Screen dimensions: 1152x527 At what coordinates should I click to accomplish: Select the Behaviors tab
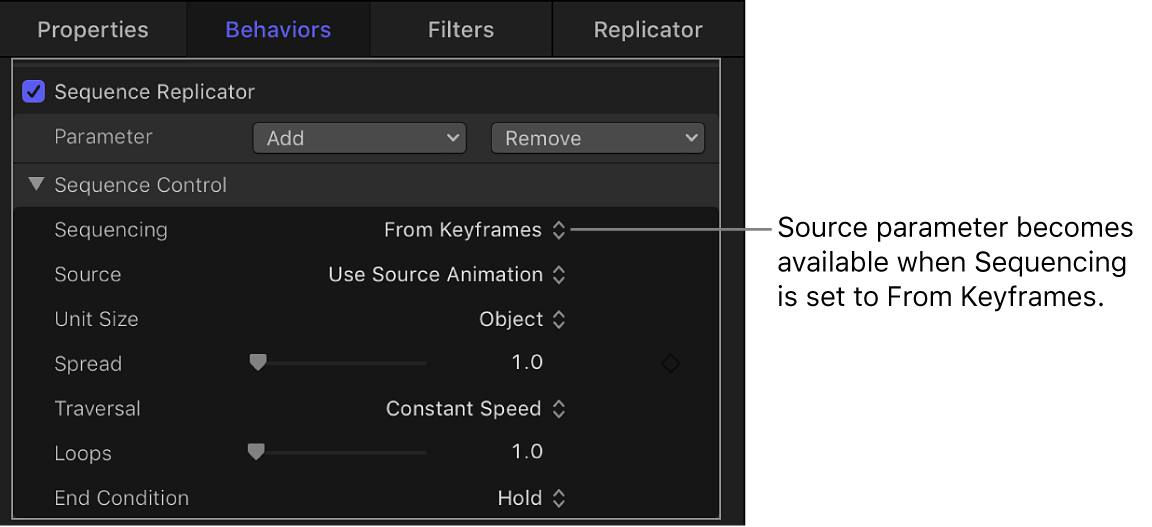click(x=278, y=30)
